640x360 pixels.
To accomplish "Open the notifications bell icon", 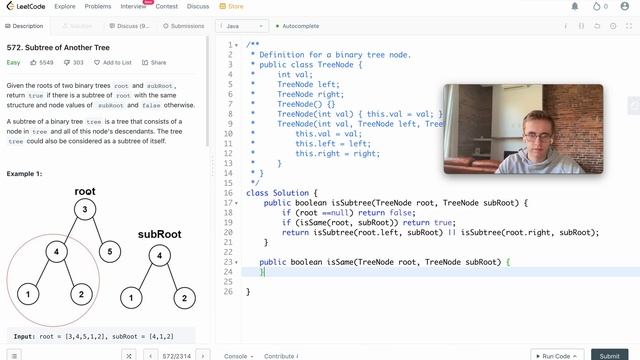I will (x=575, y=6).
